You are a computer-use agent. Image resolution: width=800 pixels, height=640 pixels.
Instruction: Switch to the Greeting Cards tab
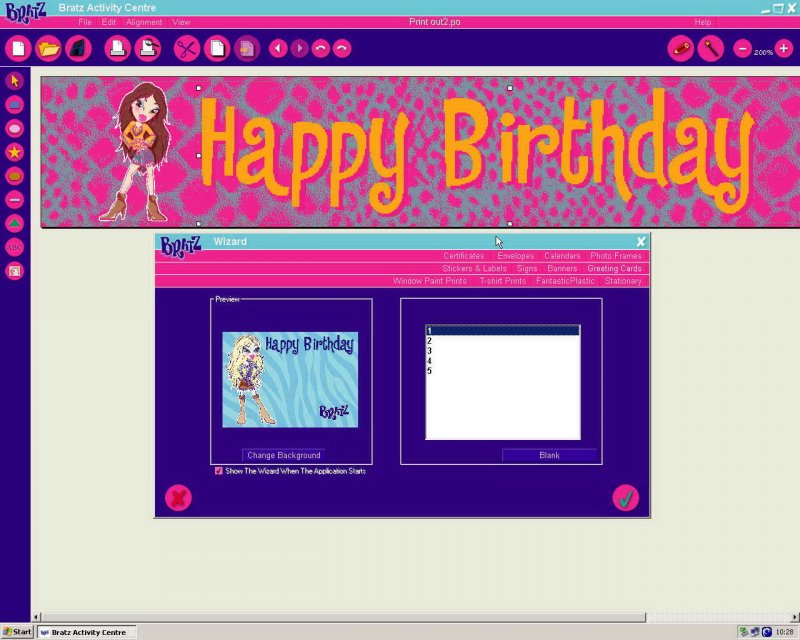pos(614,268)
